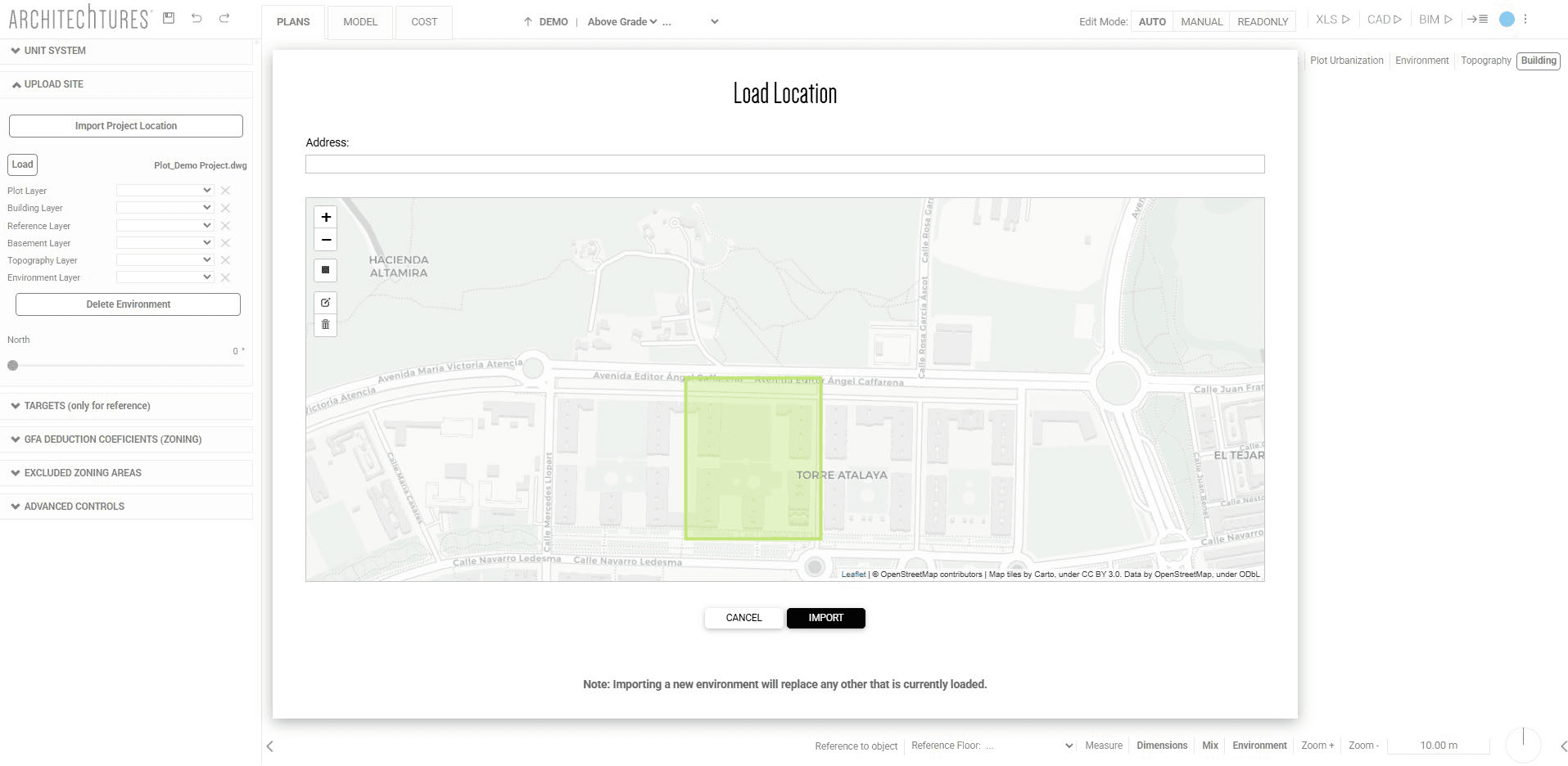Click the Delete Environment button
Viewport: 1568px width, 766px height.
tap(127, 304)
